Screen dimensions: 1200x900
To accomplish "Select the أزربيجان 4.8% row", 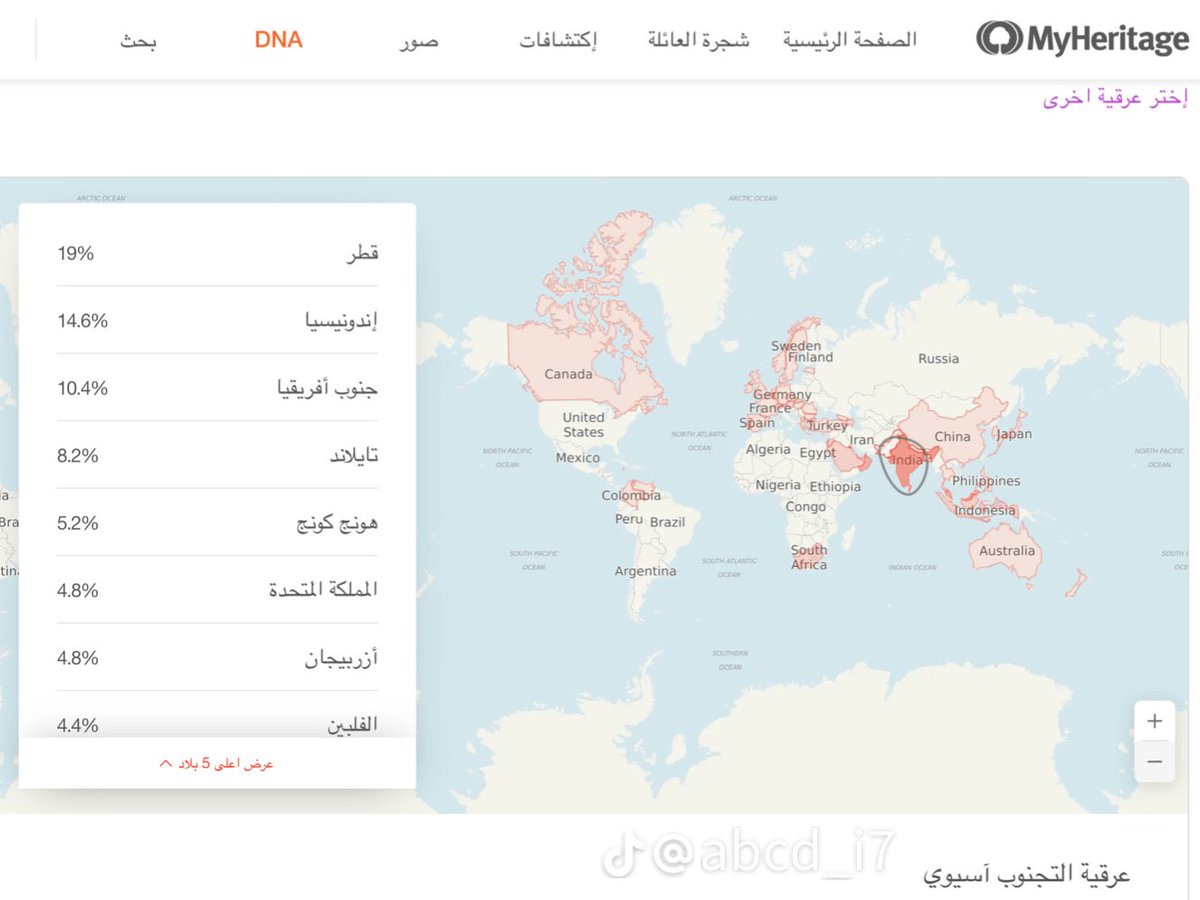I will point(217,657).
